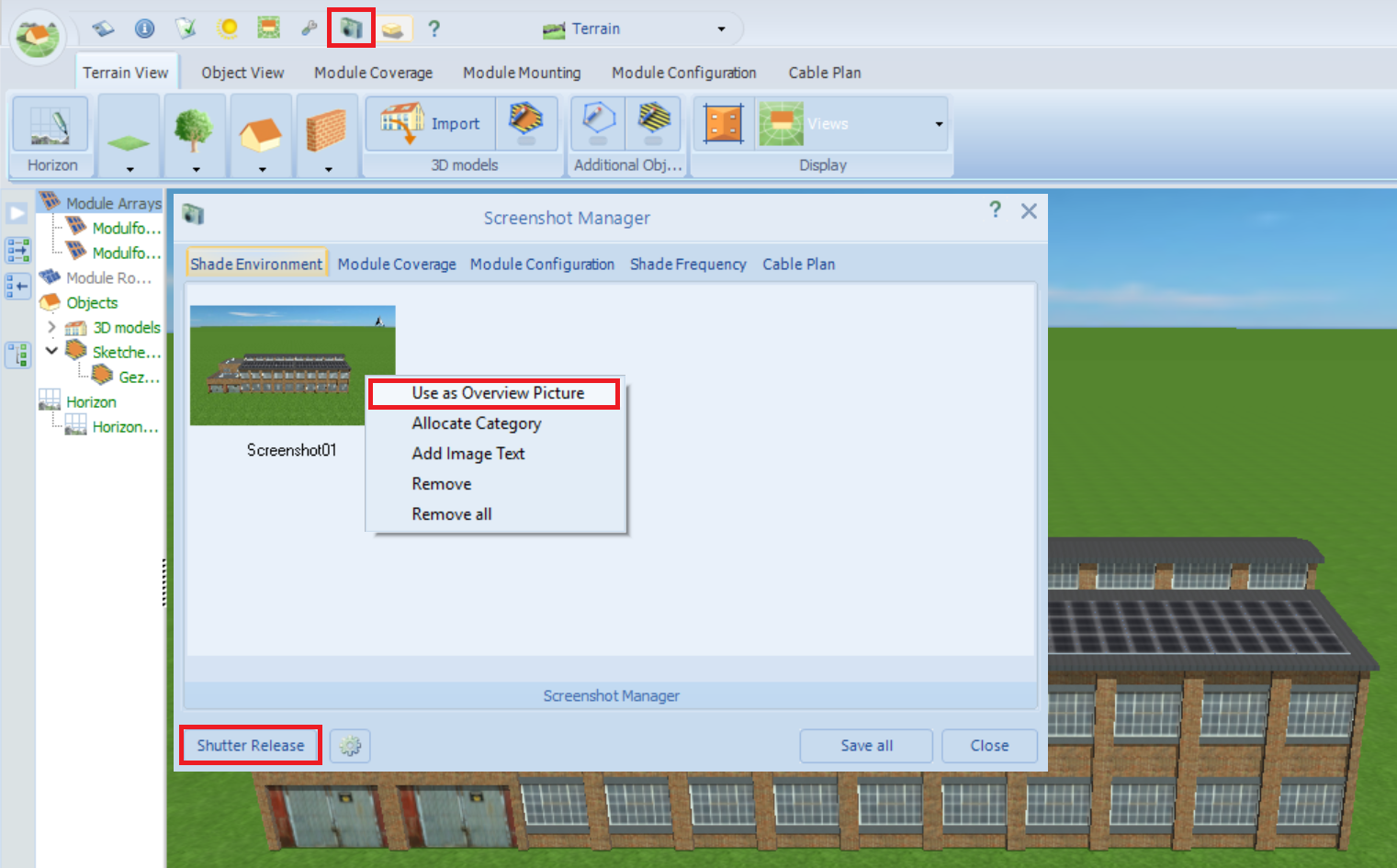
Task: Click the Save all button
Action: tap(865, 746)
